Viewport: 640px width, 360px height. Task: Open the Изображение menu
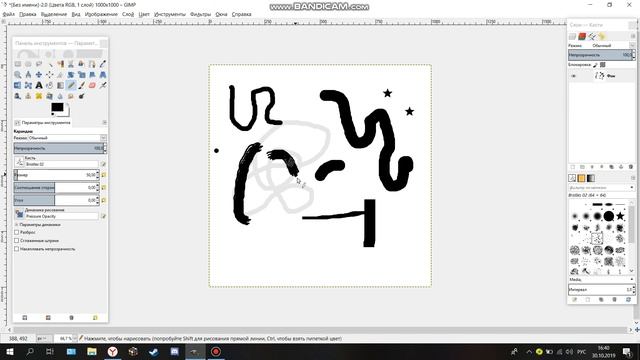(101, 14)
